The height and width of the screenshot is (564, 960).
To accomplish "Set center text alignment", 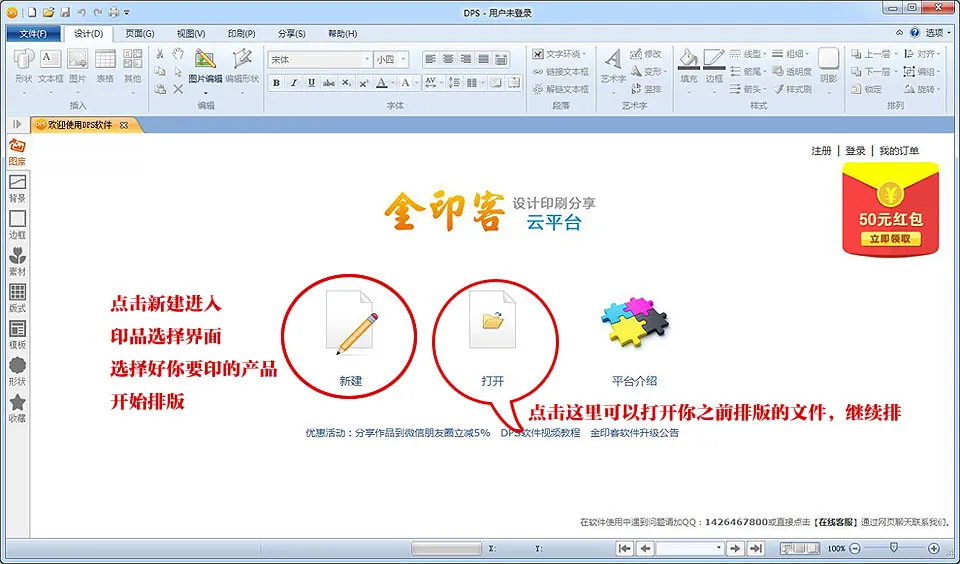I will 449,59.
